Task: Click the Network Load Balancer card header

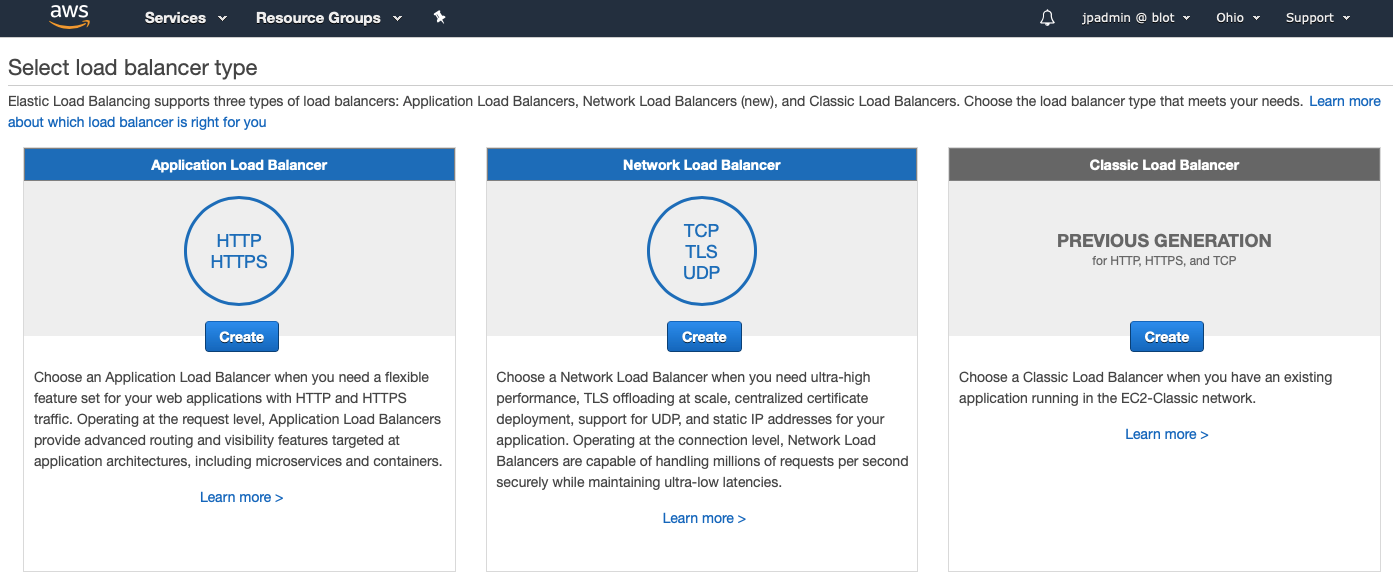Action: (702, 165)
